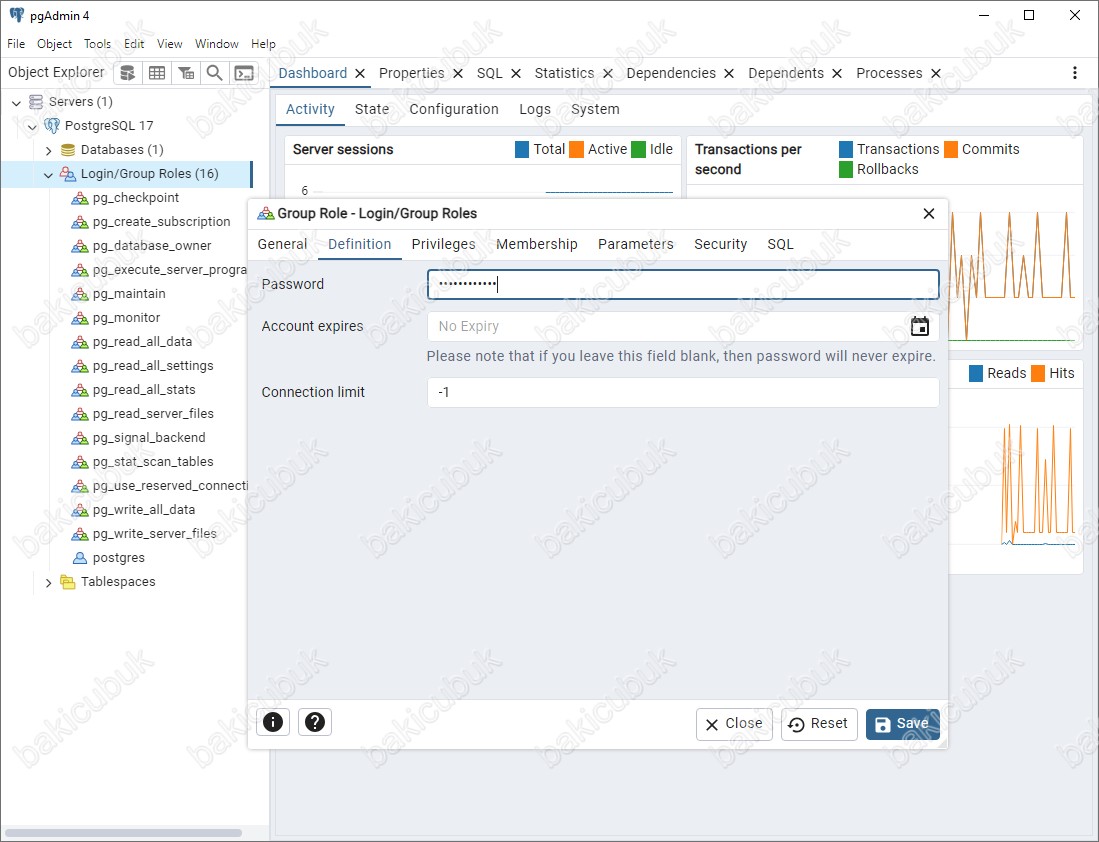
Task: Select the pg_read_all_settings role
Action: click(153, 366)
